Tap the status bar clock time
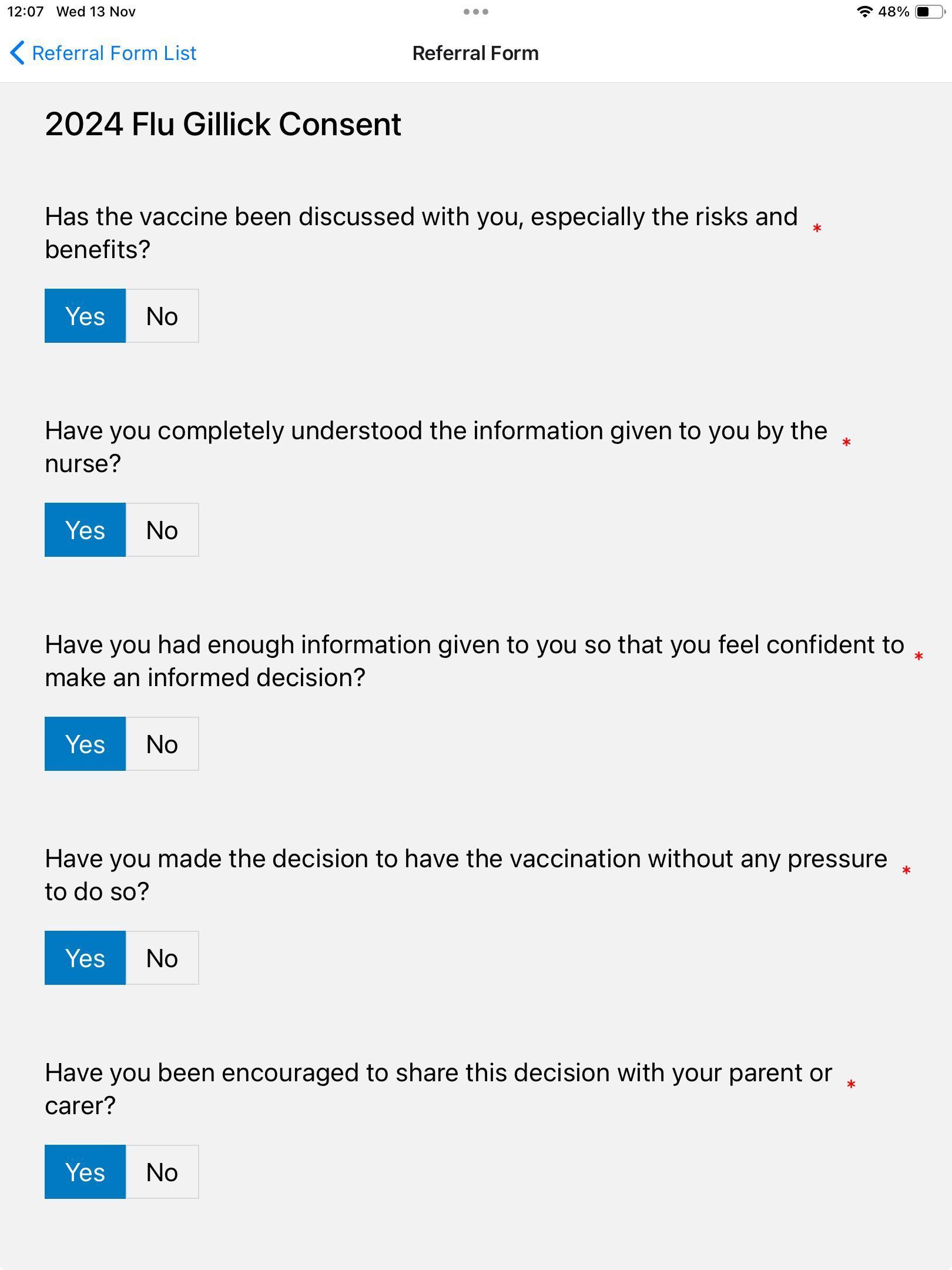This screenshot has height=1270, width=952. [25, 12]
